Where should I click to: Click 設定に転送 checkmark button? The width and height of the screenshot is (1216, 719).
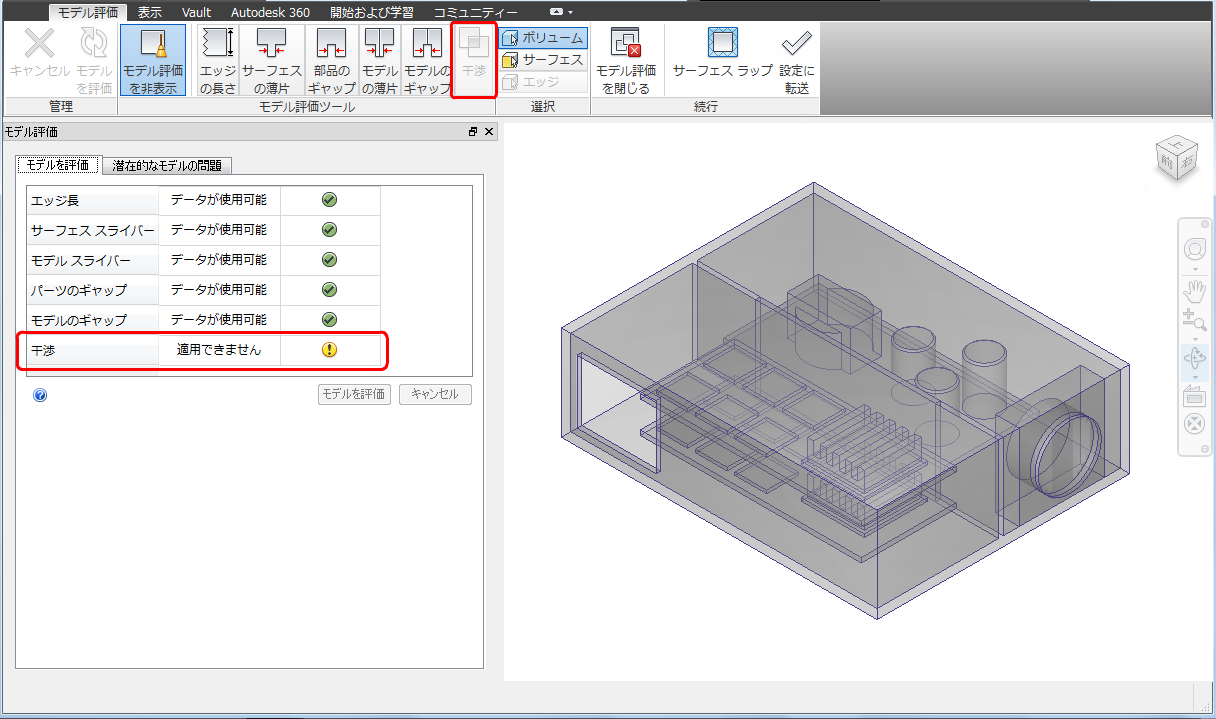(797, 60)
